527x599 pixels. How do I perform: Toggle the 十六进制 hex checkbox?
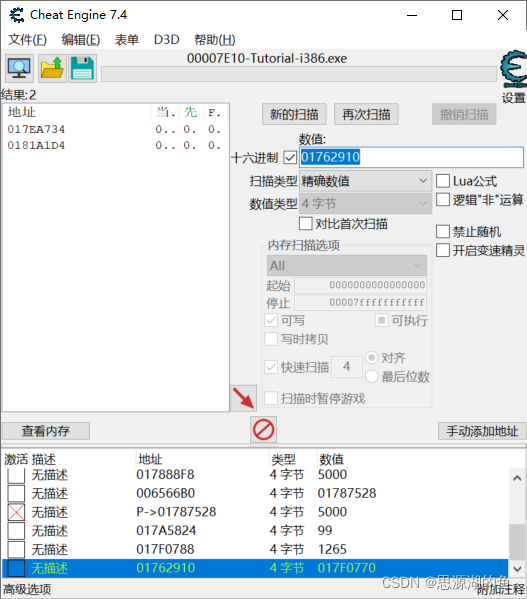290,157
